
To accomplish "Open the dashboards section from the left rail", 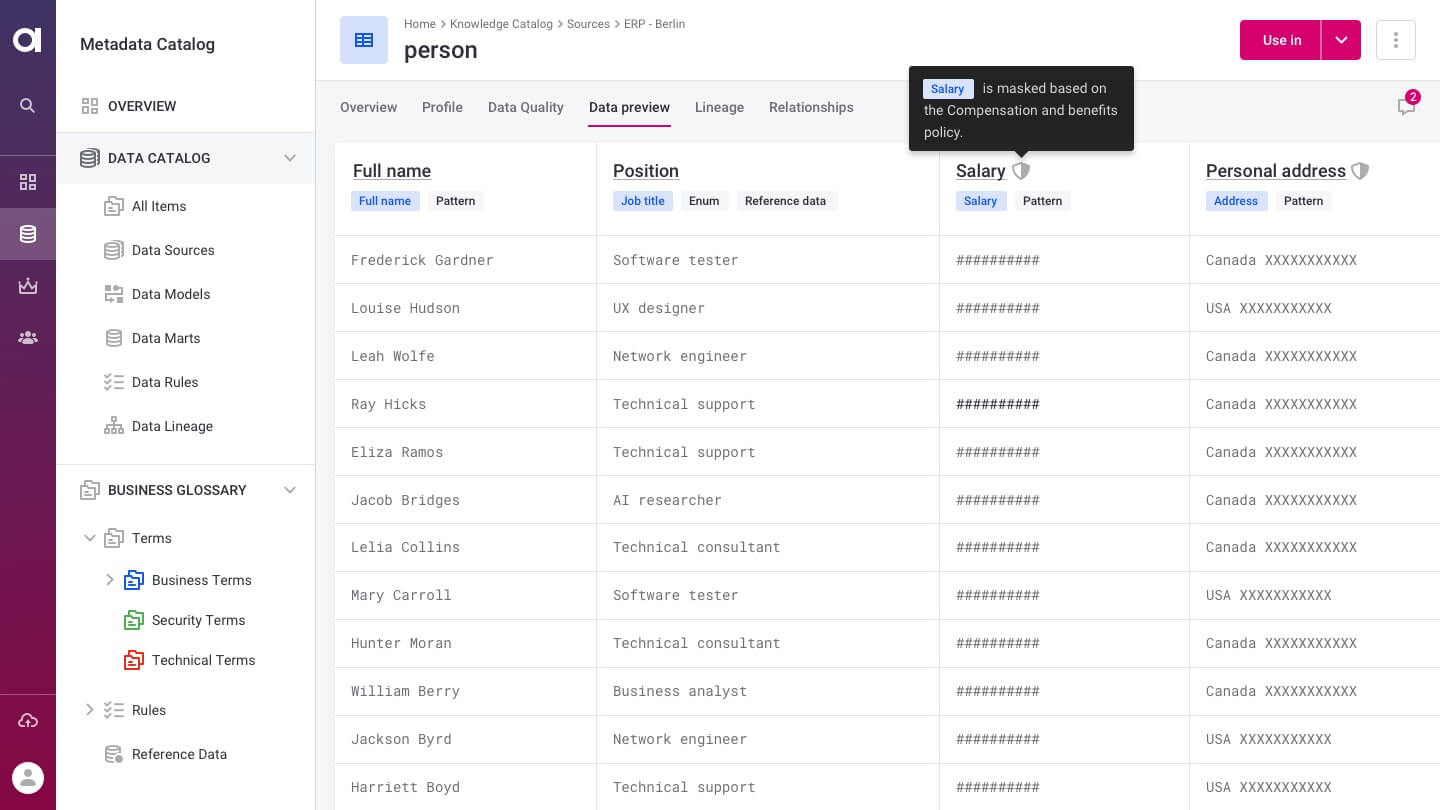I will click(27, 182).
